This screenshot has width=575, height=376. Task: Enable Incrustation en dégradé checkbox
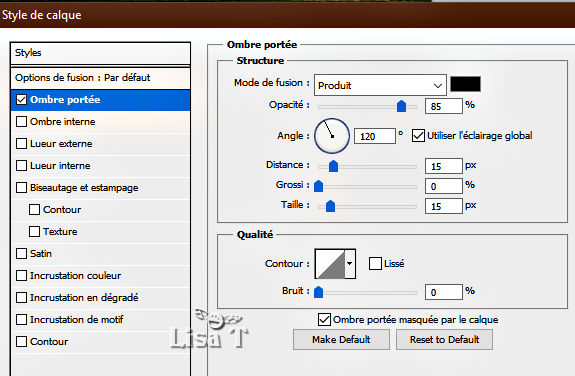click(21, 297)
